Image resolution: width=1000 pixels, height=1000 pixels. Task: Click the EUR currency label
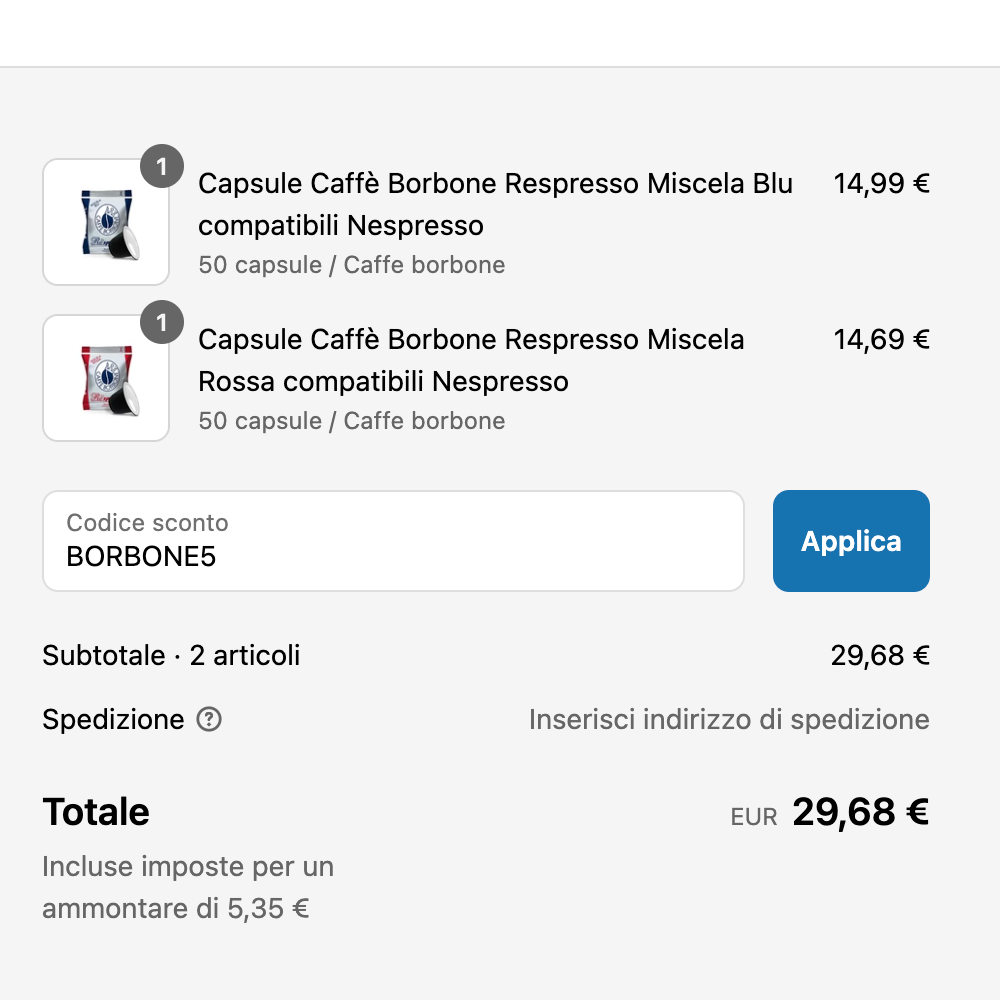coord(754,817)
